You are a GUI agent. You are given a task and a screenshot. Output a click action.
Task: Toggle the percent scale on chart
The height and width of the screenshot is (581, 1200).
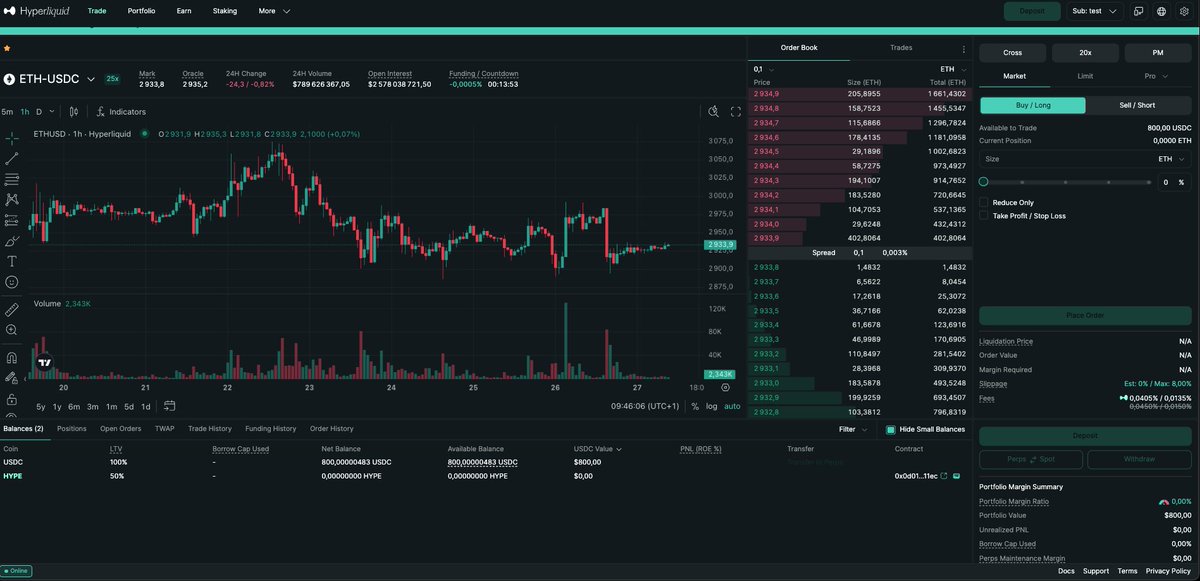tap(695, 406)
